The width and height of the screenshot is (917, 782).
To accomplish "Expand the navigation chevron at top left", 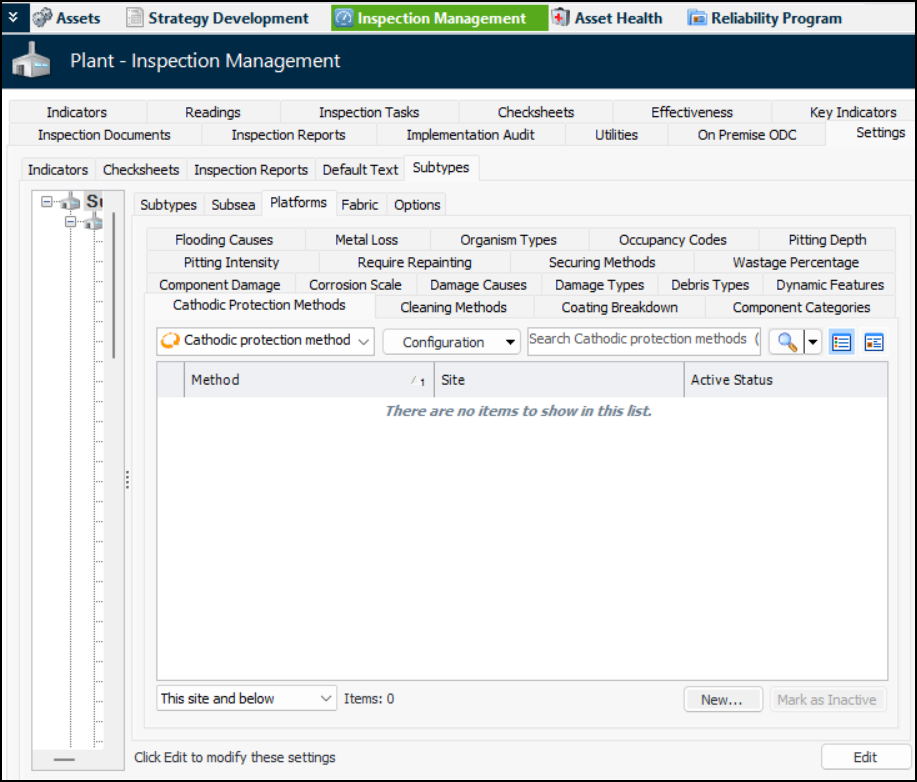I will [x=12, y=18].
